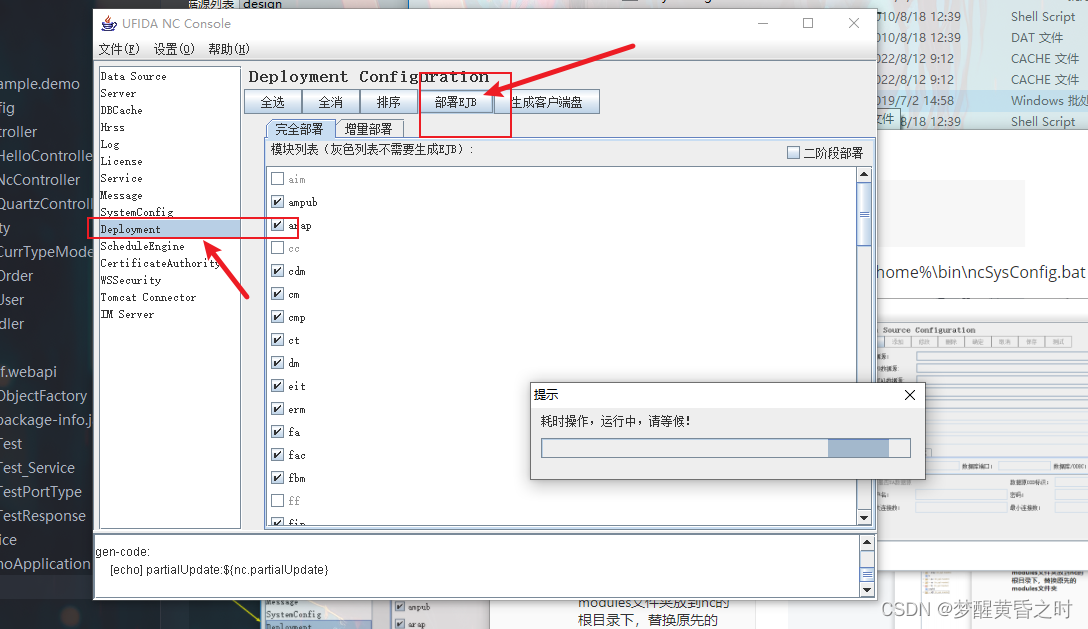Uncheck the ampub module
This screenshot has height=629, width=1088.
click(277, 201)
